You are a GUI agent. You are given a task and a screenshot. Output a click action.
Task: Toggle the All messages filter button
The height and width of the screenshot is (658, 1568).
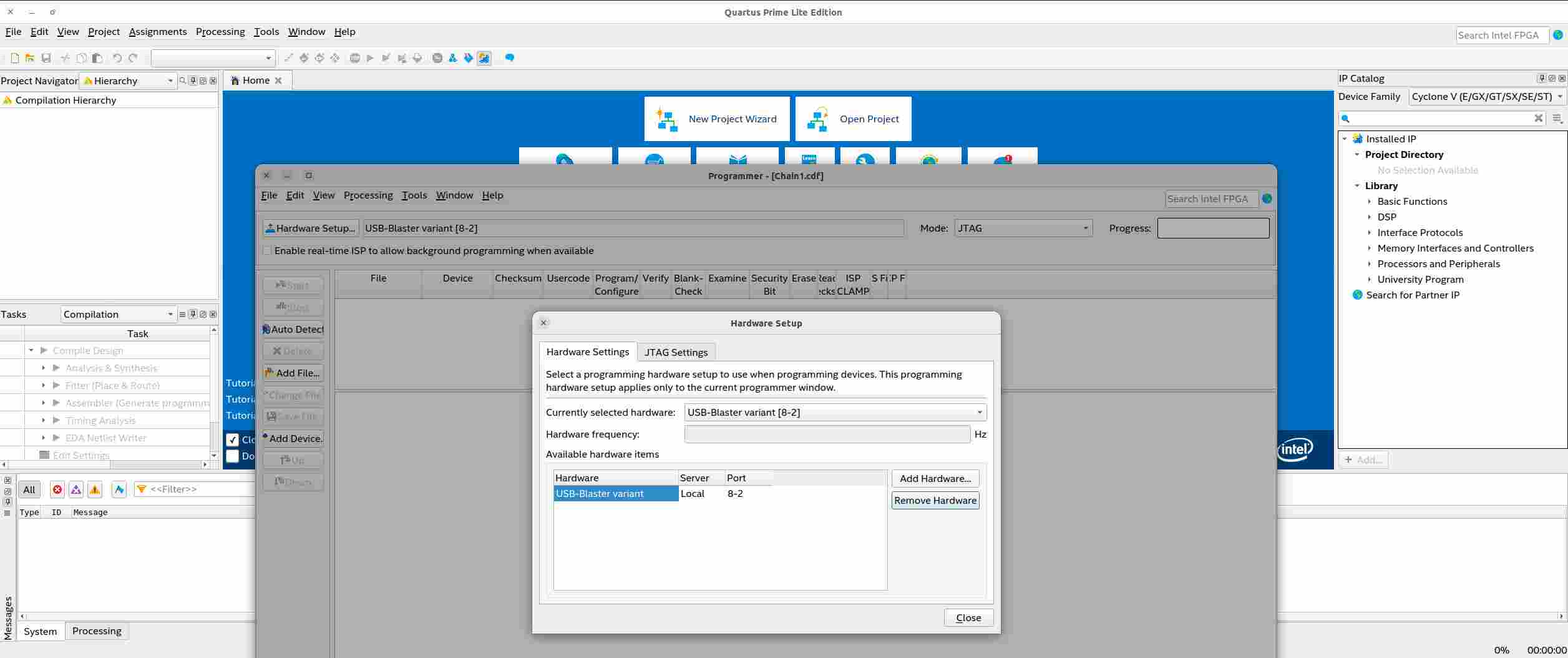tap(29, 489)
